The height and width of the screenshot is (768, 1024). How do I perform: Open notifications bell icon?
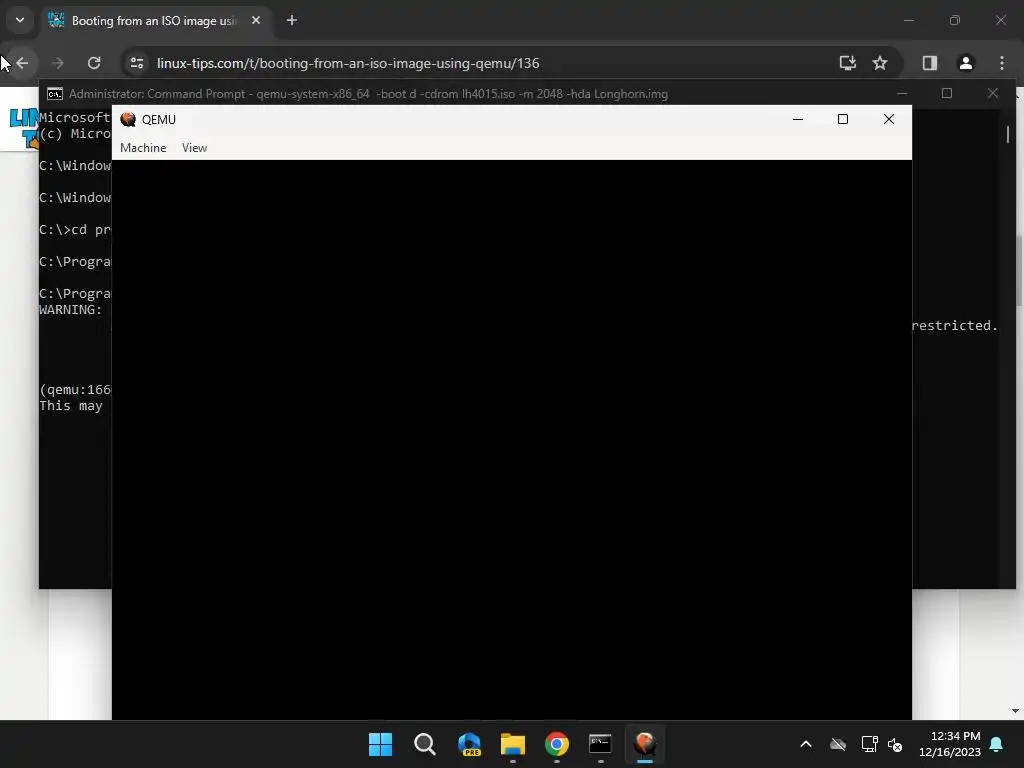[997, 744]
